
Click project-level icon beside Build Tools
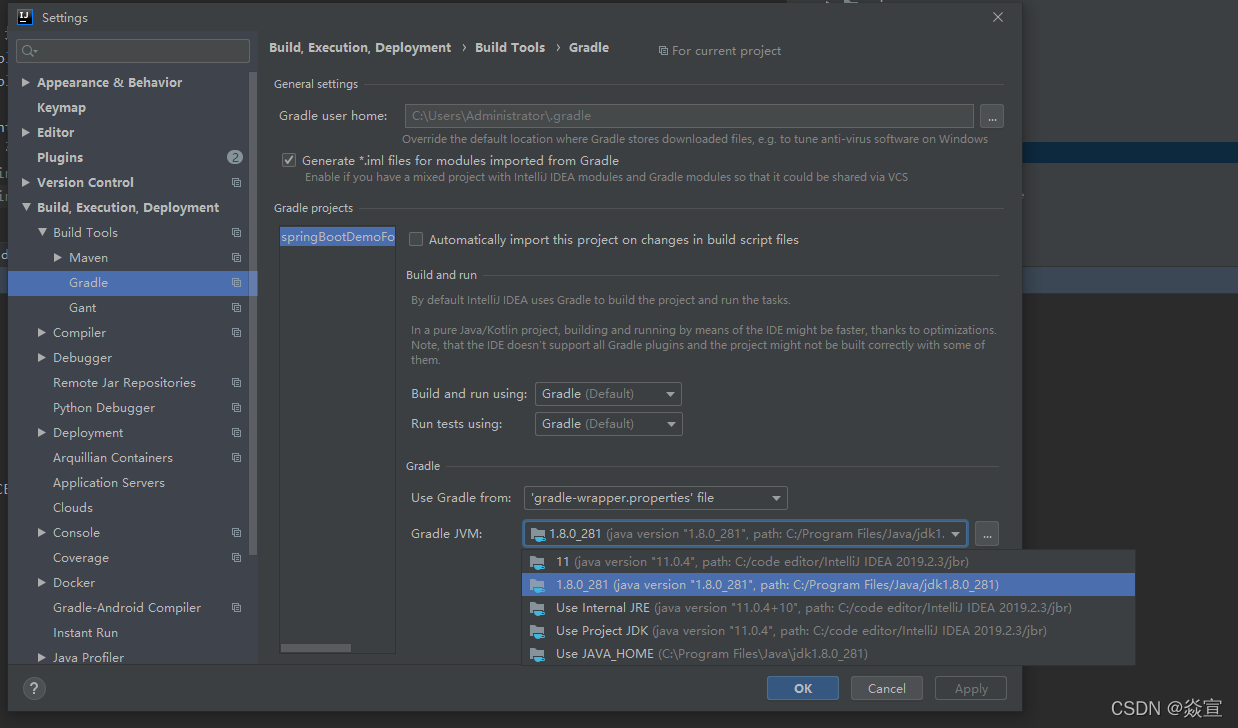[237, 233]
